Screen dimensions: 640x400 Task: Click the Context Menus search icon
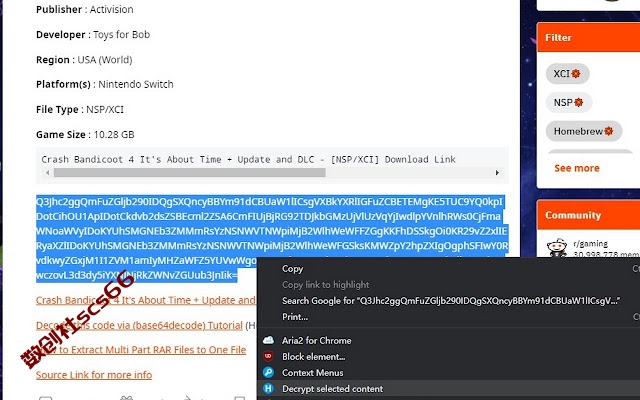(x=268, y=372)
